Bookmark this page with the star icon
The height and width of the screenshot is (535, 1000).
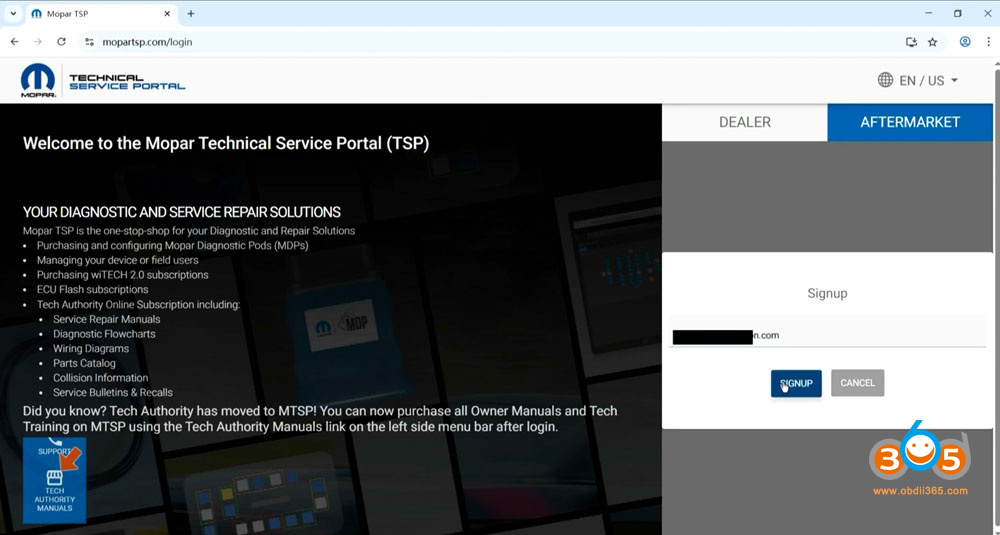(932, 42)
